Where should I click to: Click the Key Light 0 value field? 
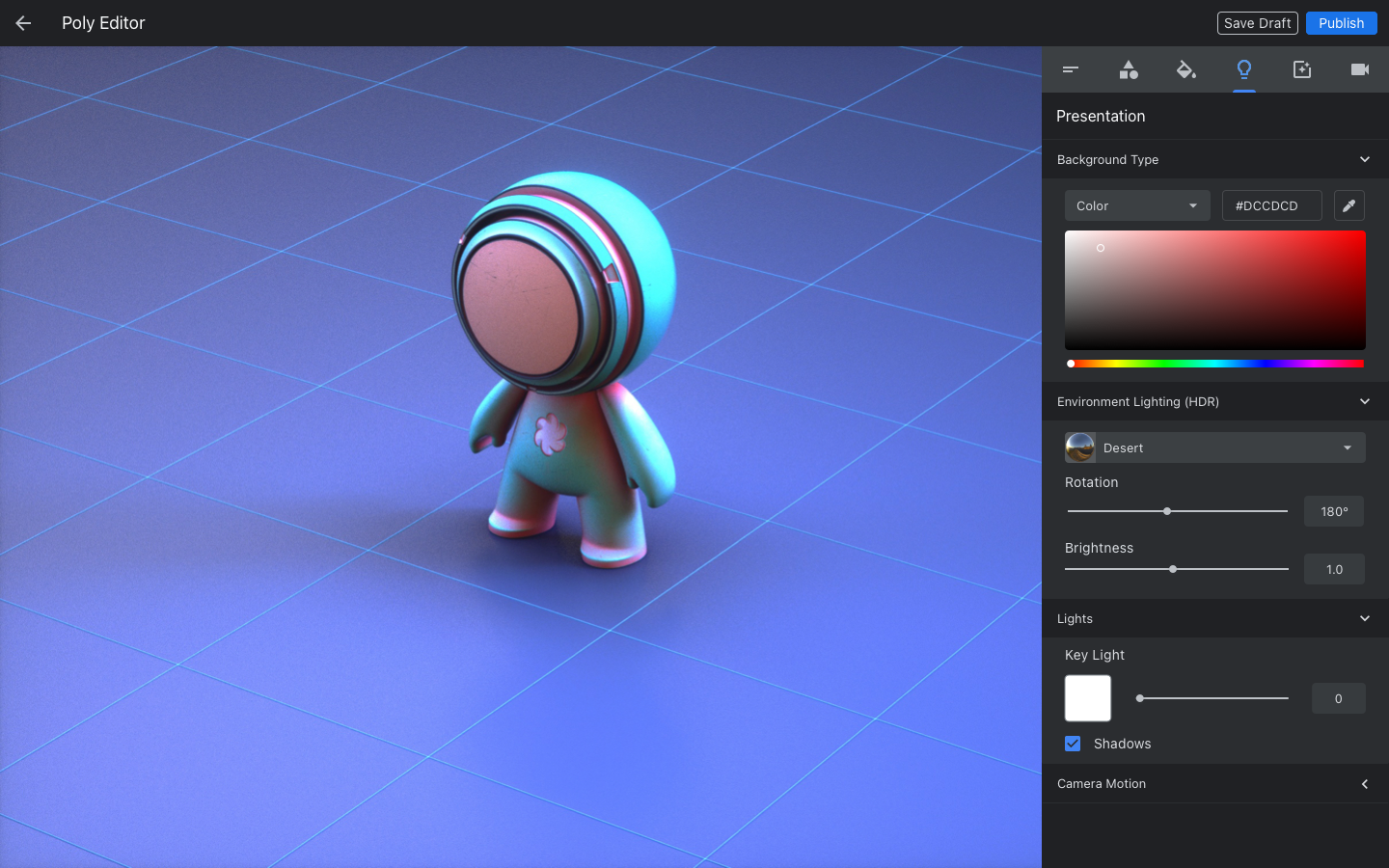(x=1338, y=698)
